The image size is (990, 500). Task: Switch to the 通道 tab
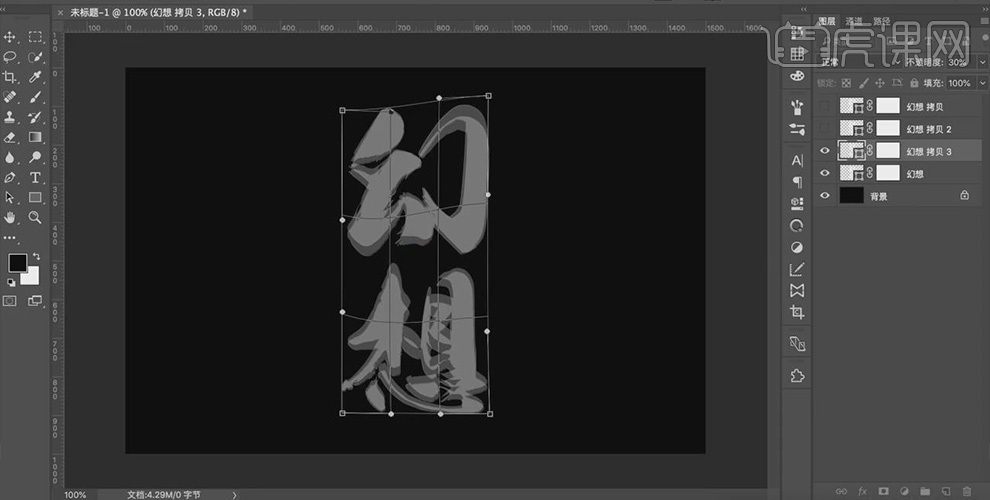click(854, 21)
